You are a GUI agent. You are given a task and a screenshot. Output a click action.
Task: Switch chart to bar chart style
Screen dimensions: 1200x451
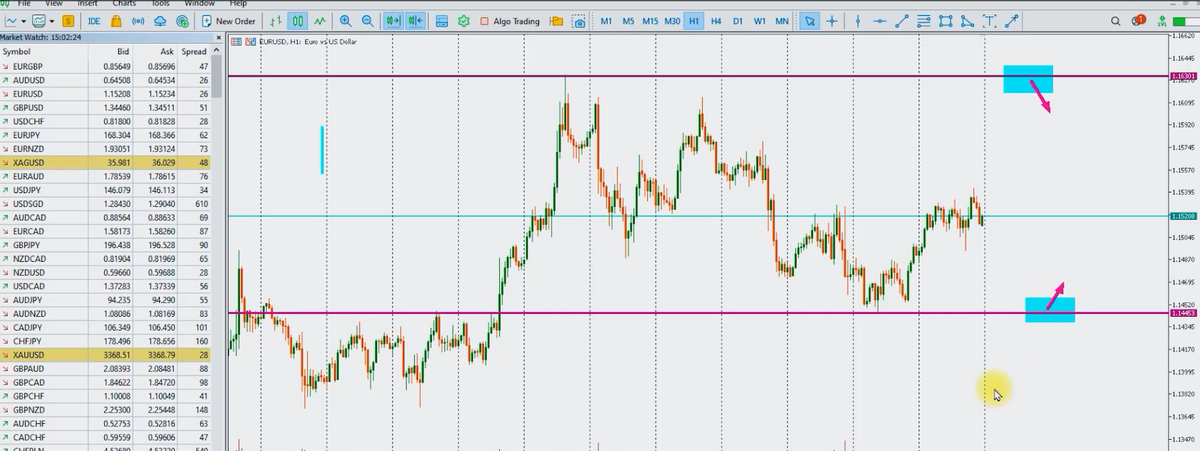[x=275, y=21]
